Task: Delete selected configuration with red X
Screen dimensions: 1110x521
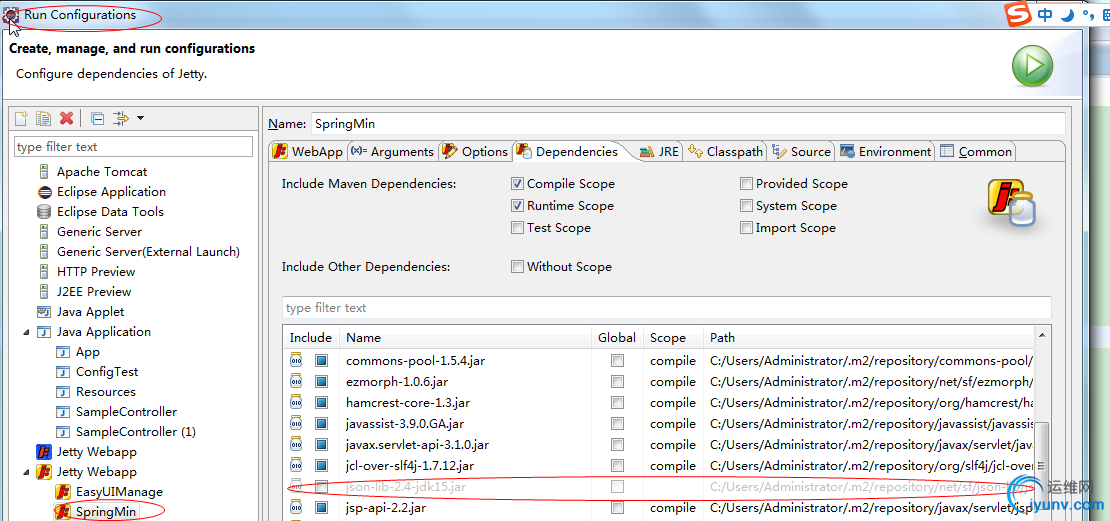Action: point(67,118)
